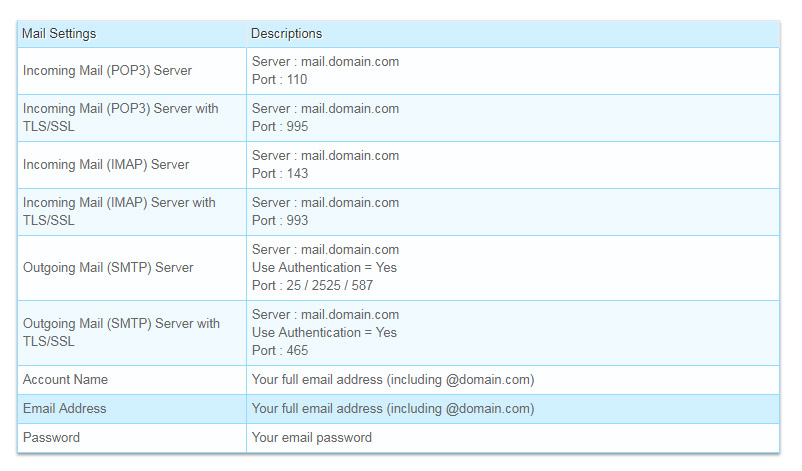This screenshot has height=471, width=802.
Task: Click the Port : 110 text
Action: (279, 80)
